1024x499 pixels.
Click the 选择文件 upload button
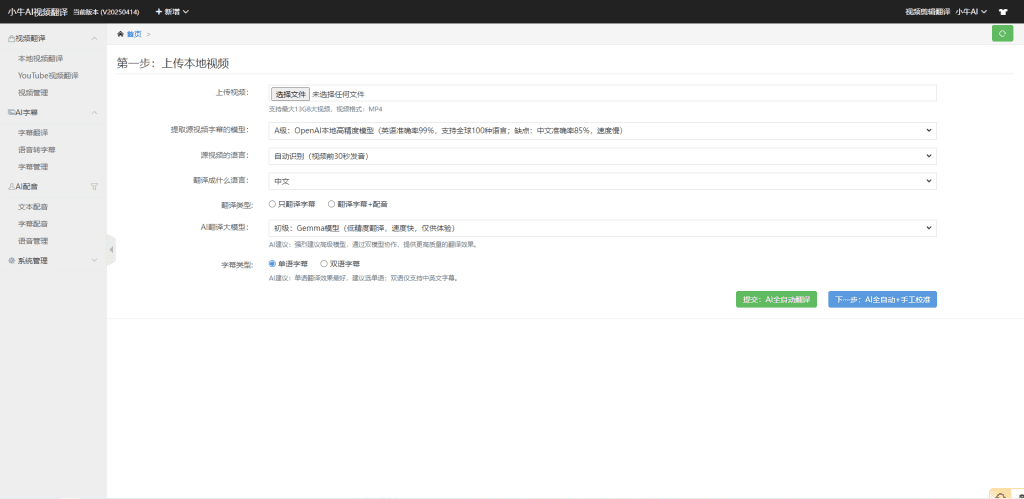pos(290,93)
